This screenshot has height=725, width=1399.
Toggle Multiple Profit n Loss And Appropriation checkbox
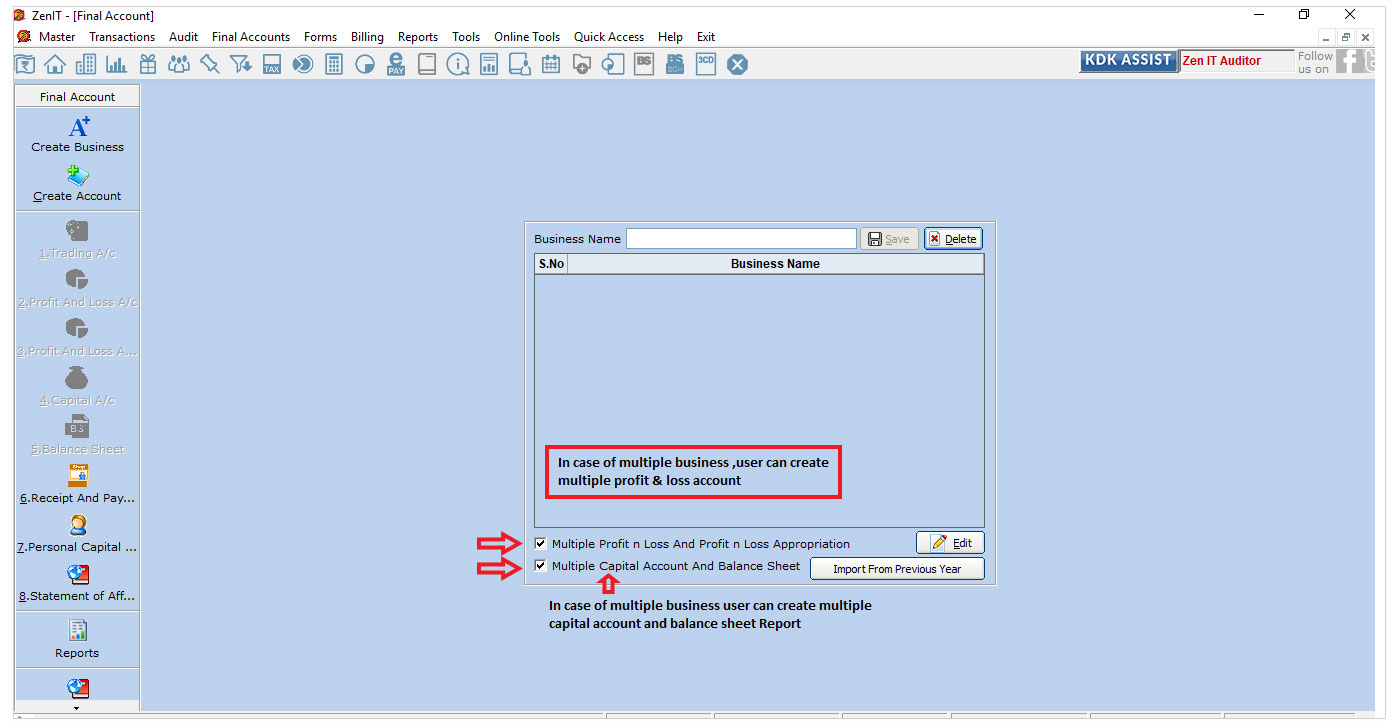pyautogui.click(x=541, y=544)
